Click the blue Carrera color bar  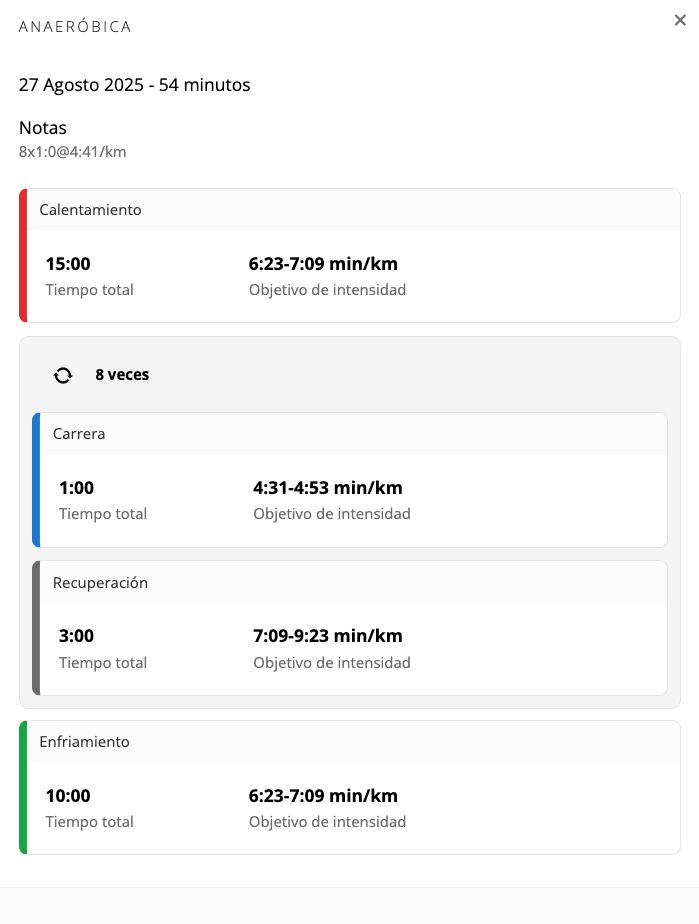[36, 480]
